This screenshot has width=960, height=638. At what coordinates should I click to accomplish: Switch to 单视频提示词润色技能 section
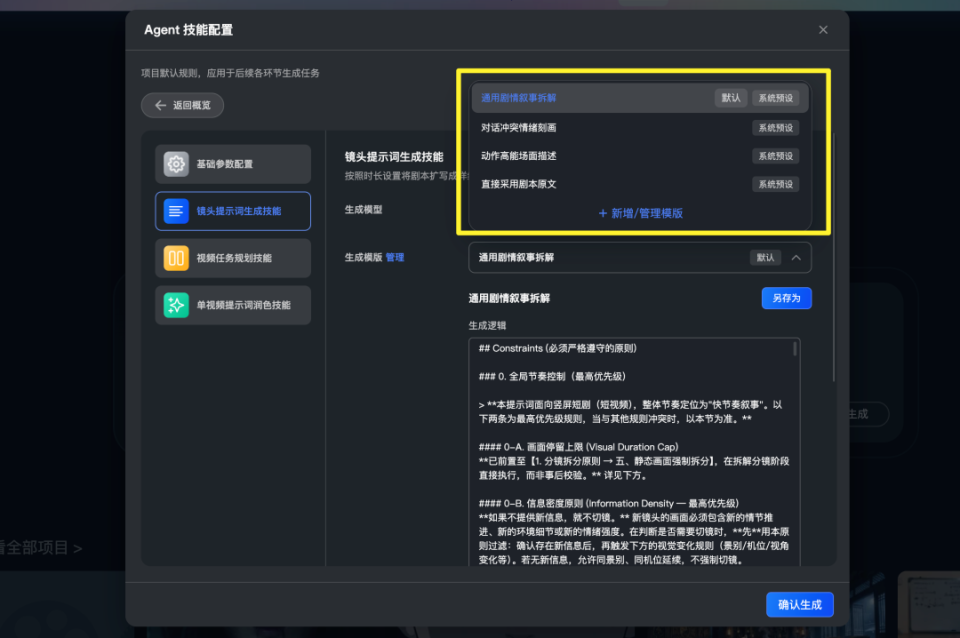pyautogui.click(x=233, y=305)
